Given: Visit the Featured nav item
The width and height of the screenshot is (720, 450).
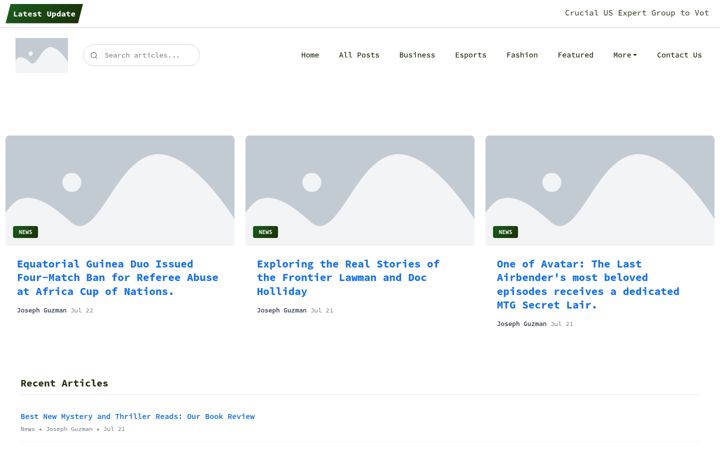Looking at the screenshot, I should coord(575,55).
